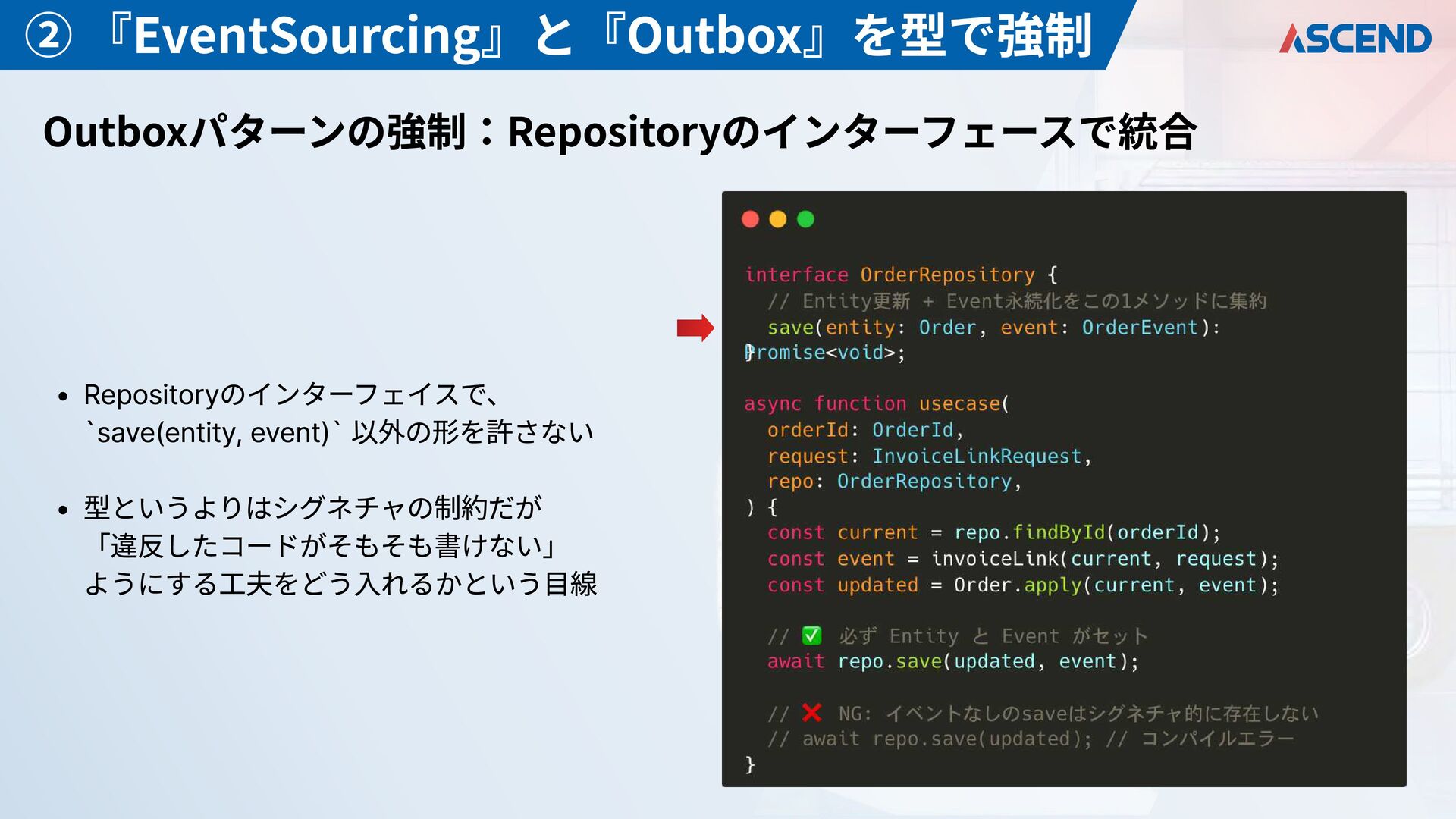Screen dimensions: 1456x819
Task: Click the red arrow pointing at save
Action: coord(695,328)
